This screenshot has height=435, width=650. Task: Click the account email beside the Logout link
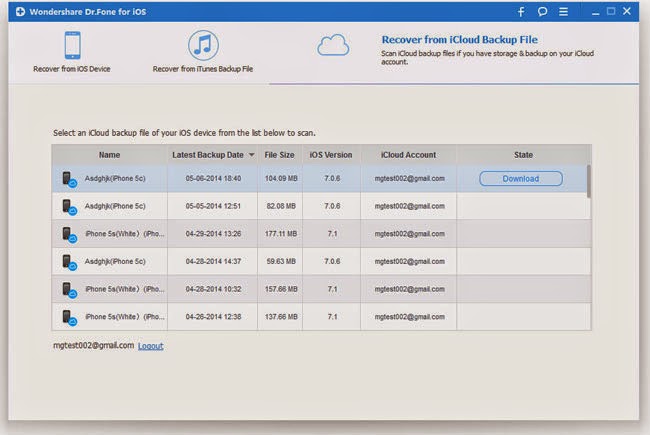point(93,345)
